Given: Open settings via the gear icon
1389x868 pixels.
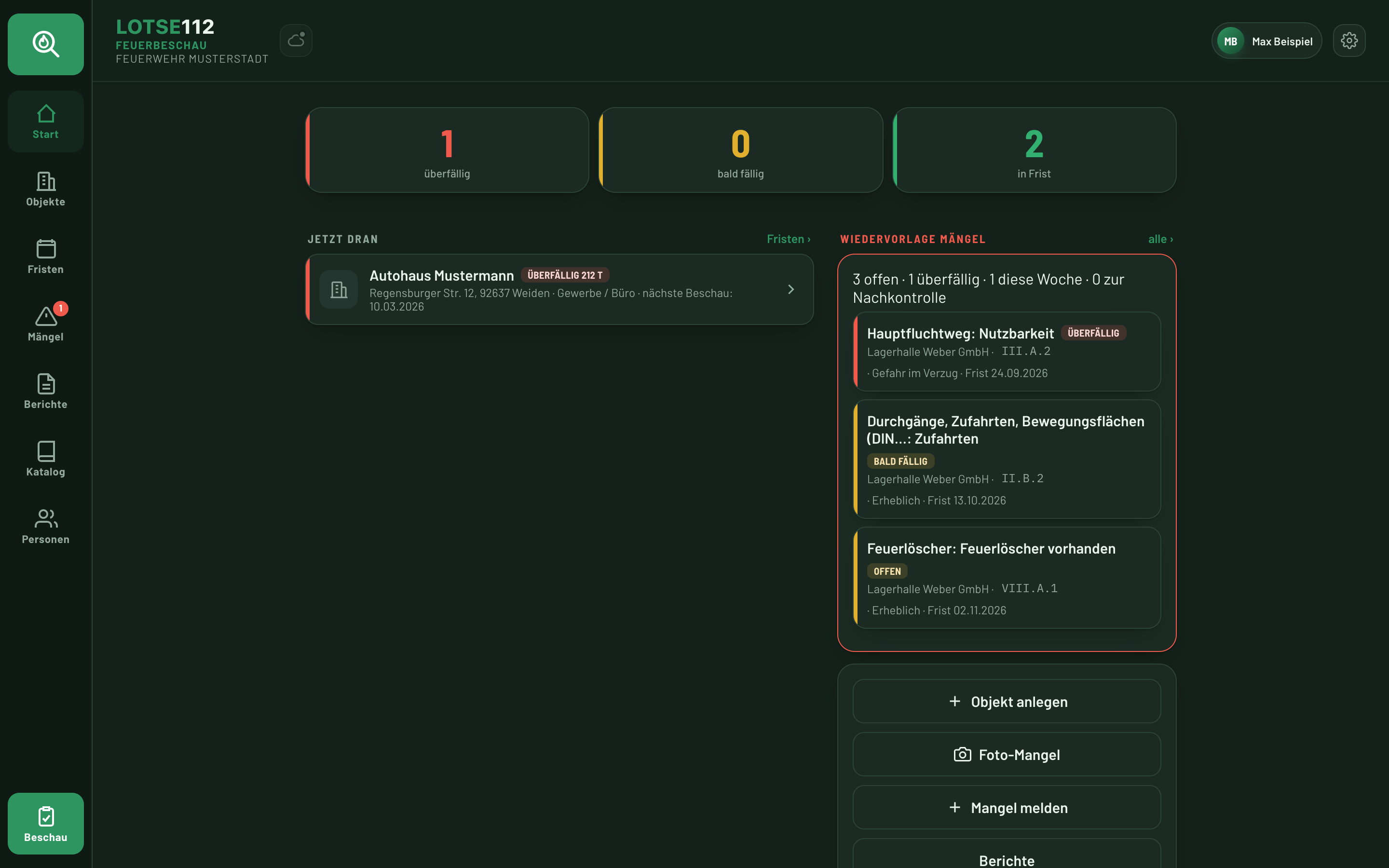Looking at the screenshot, I should (1349, 40).
